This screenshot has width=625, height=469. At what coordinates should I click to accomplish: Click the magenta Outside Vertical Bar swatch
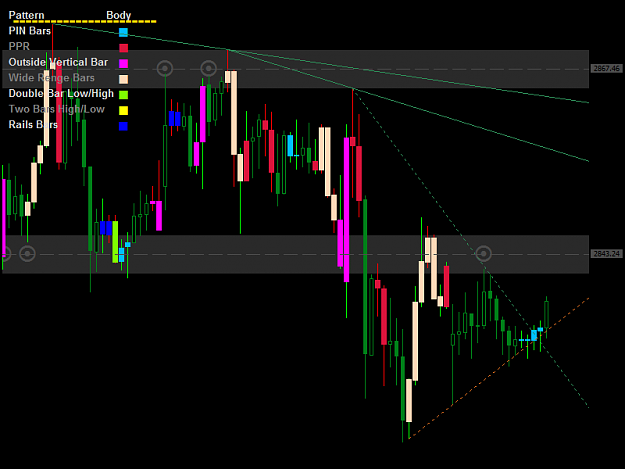point(124,63)
